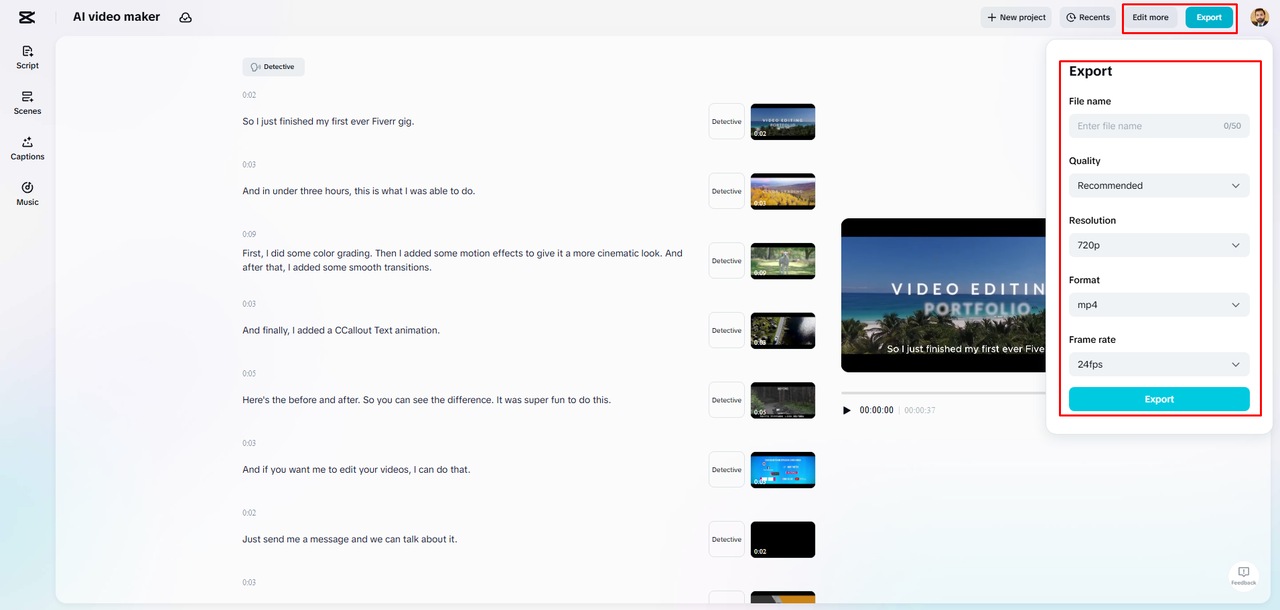Start a New project
The width and height of the screenshot is (1280, 610).
(1015, 17)
